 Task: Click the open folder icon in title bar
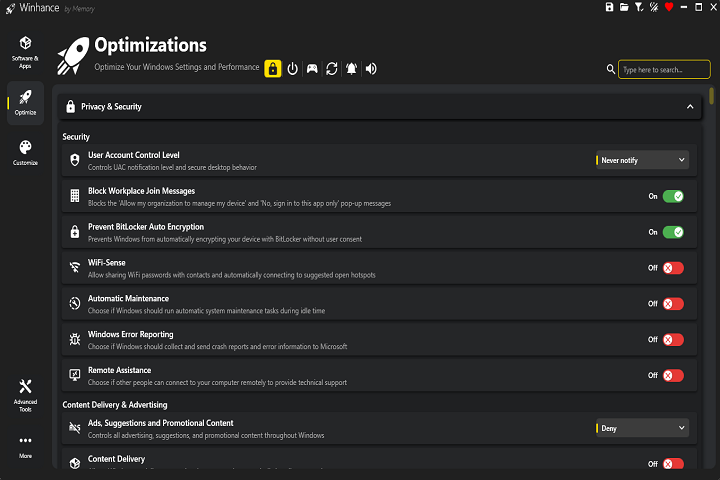(x=624, y=7)
